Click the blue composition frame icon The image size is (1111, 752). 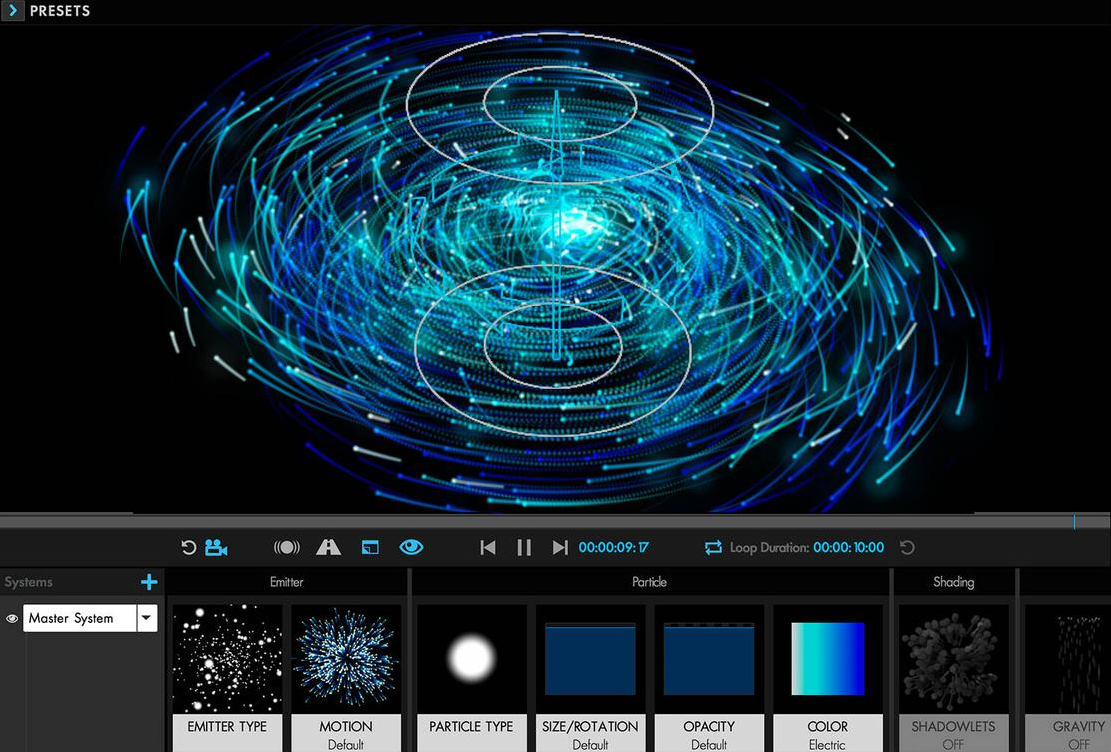pos(370,547)
